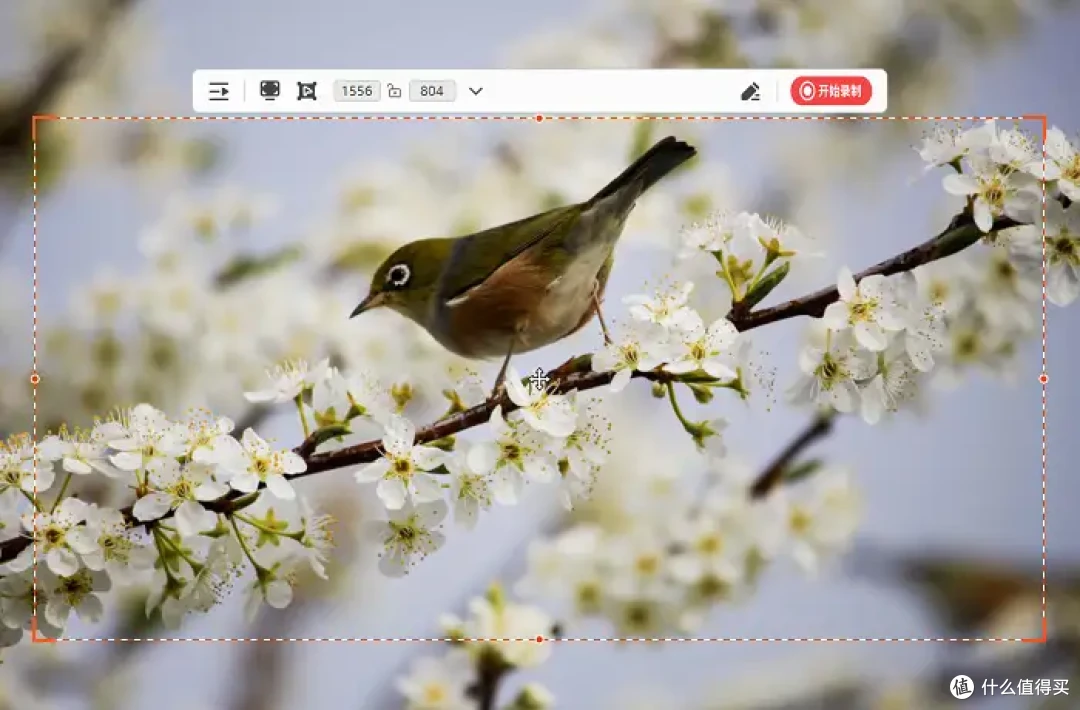Click the right edge resize handle

1043,379
